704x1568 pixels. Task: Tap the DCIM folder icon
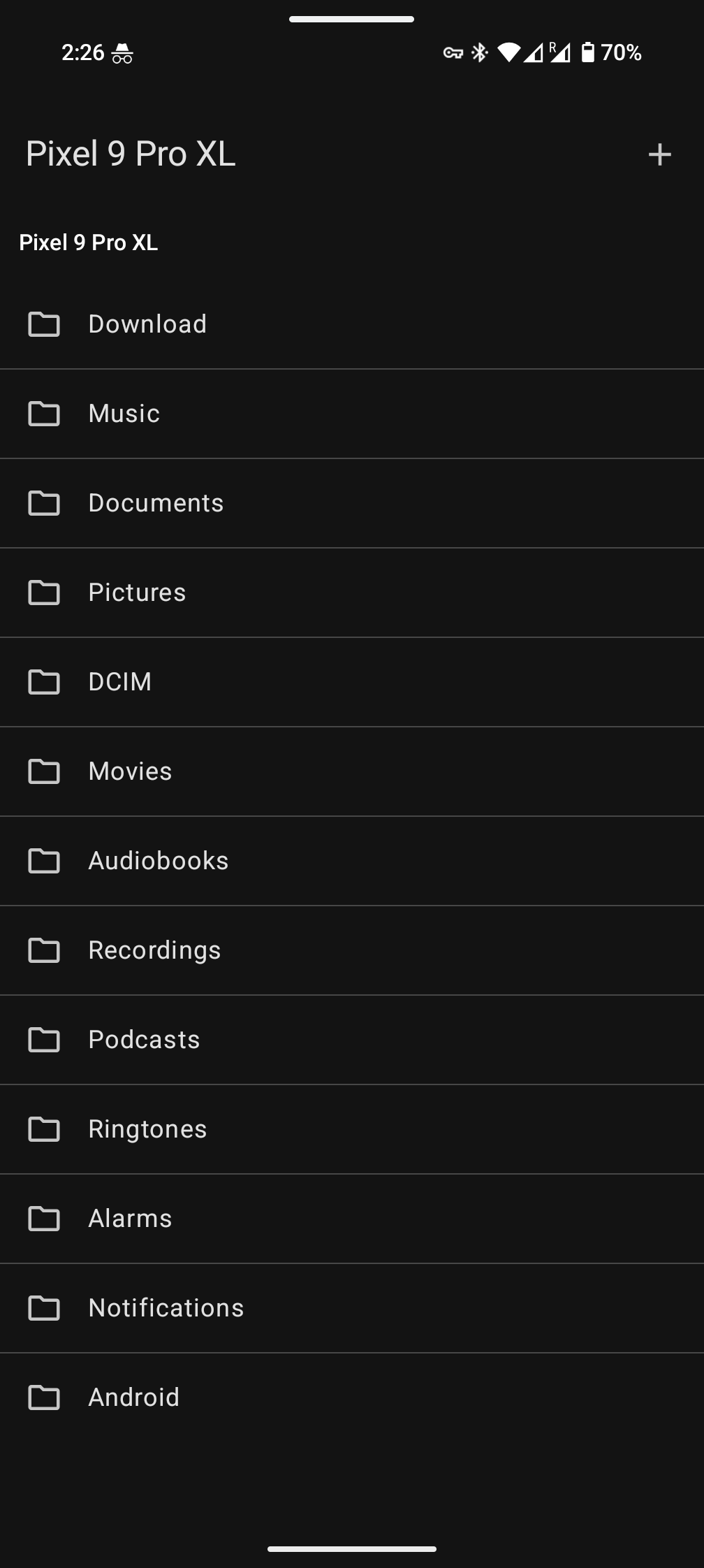tap(44, 682)
